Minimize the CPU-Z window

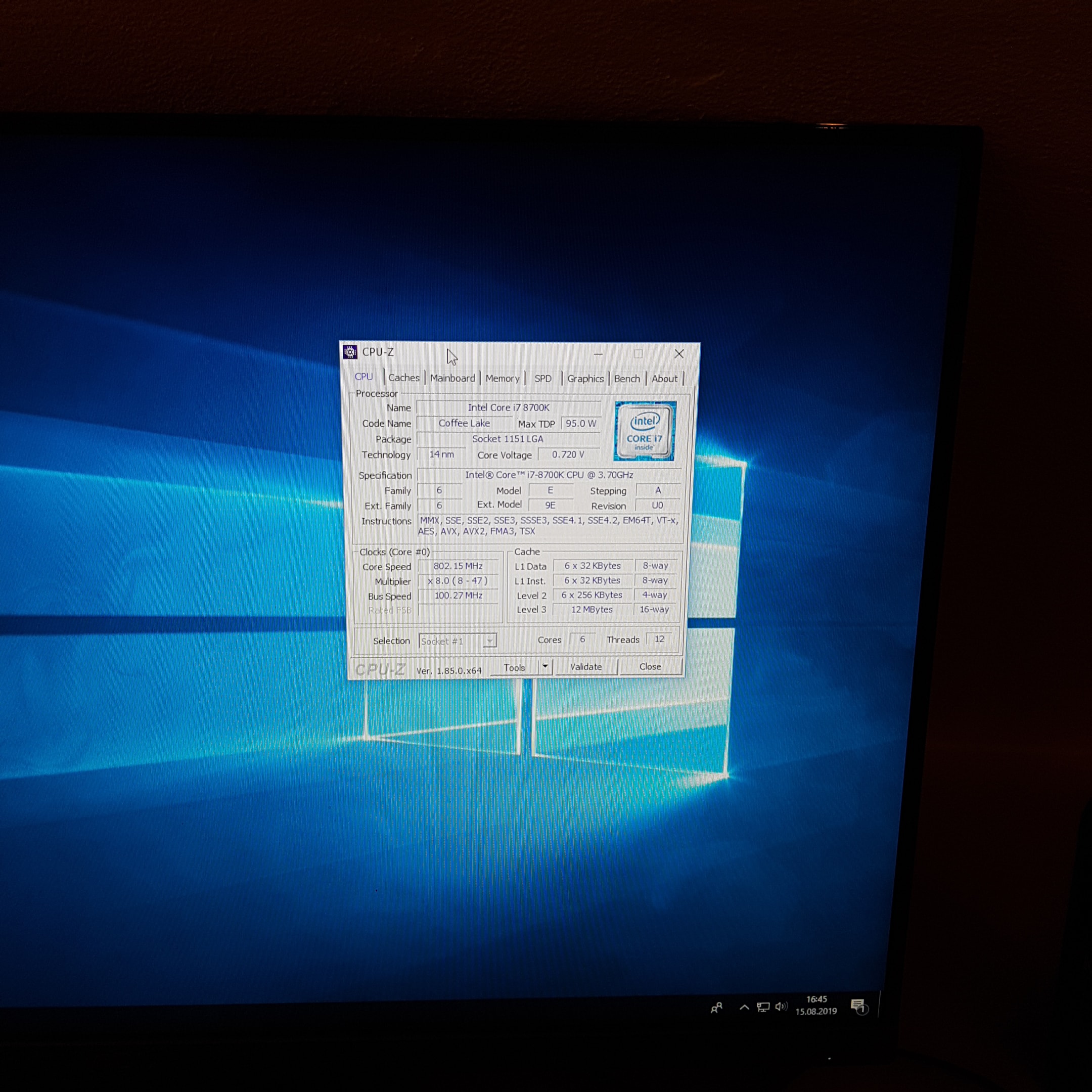[598, 354]
